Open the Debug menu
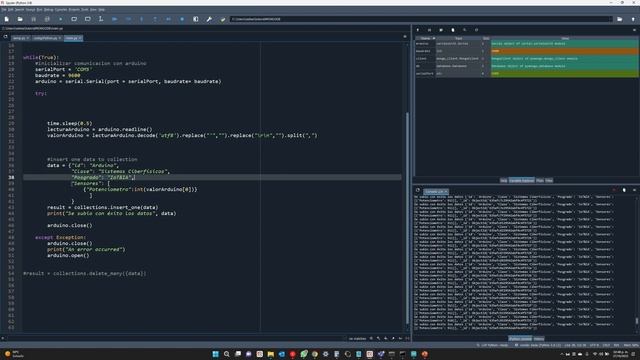 pos(49,9)
